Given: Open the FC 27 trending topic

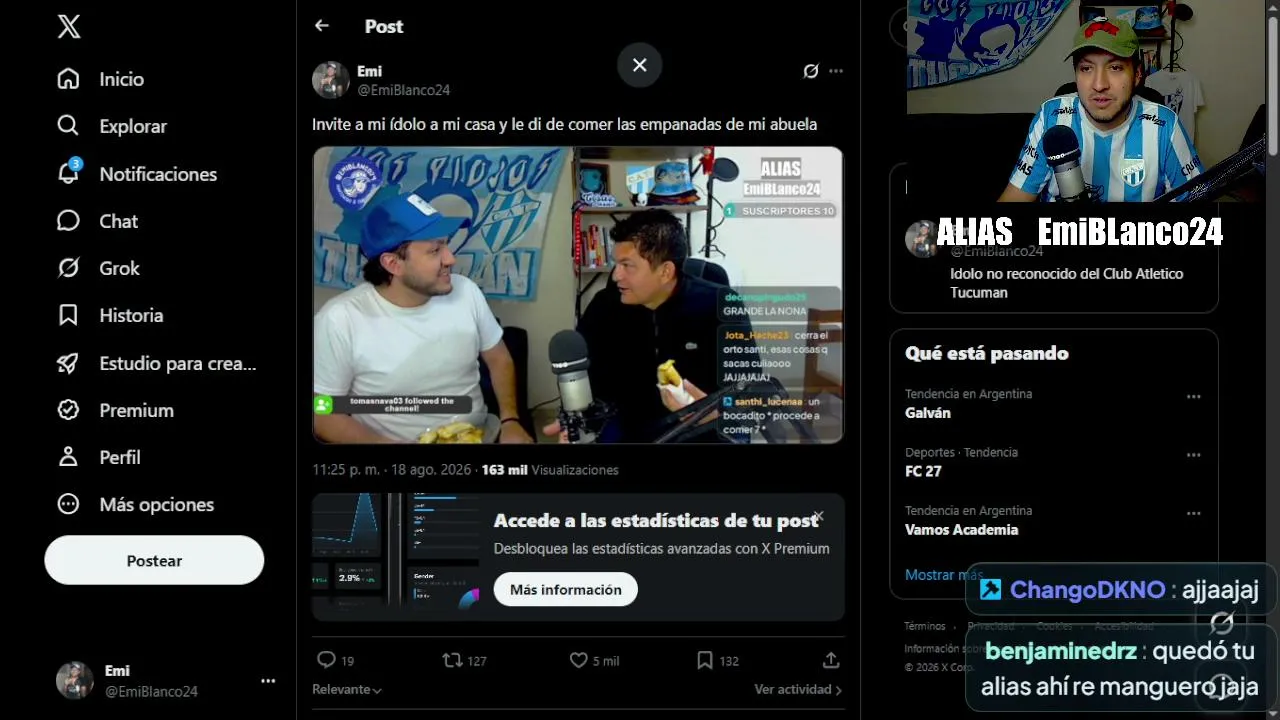Looking at the screenshot, I should (923, 471).
